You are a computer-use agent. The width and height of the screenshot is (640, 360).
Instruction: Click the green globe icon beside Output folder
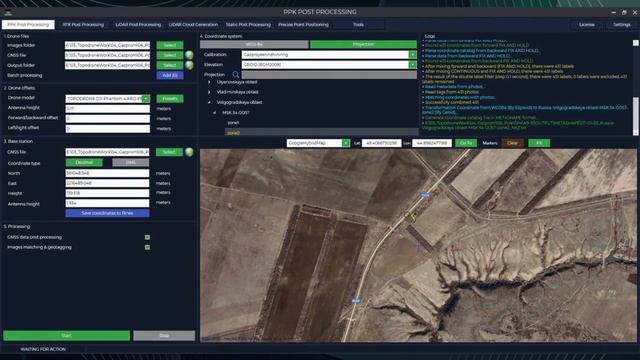point(189,65)
